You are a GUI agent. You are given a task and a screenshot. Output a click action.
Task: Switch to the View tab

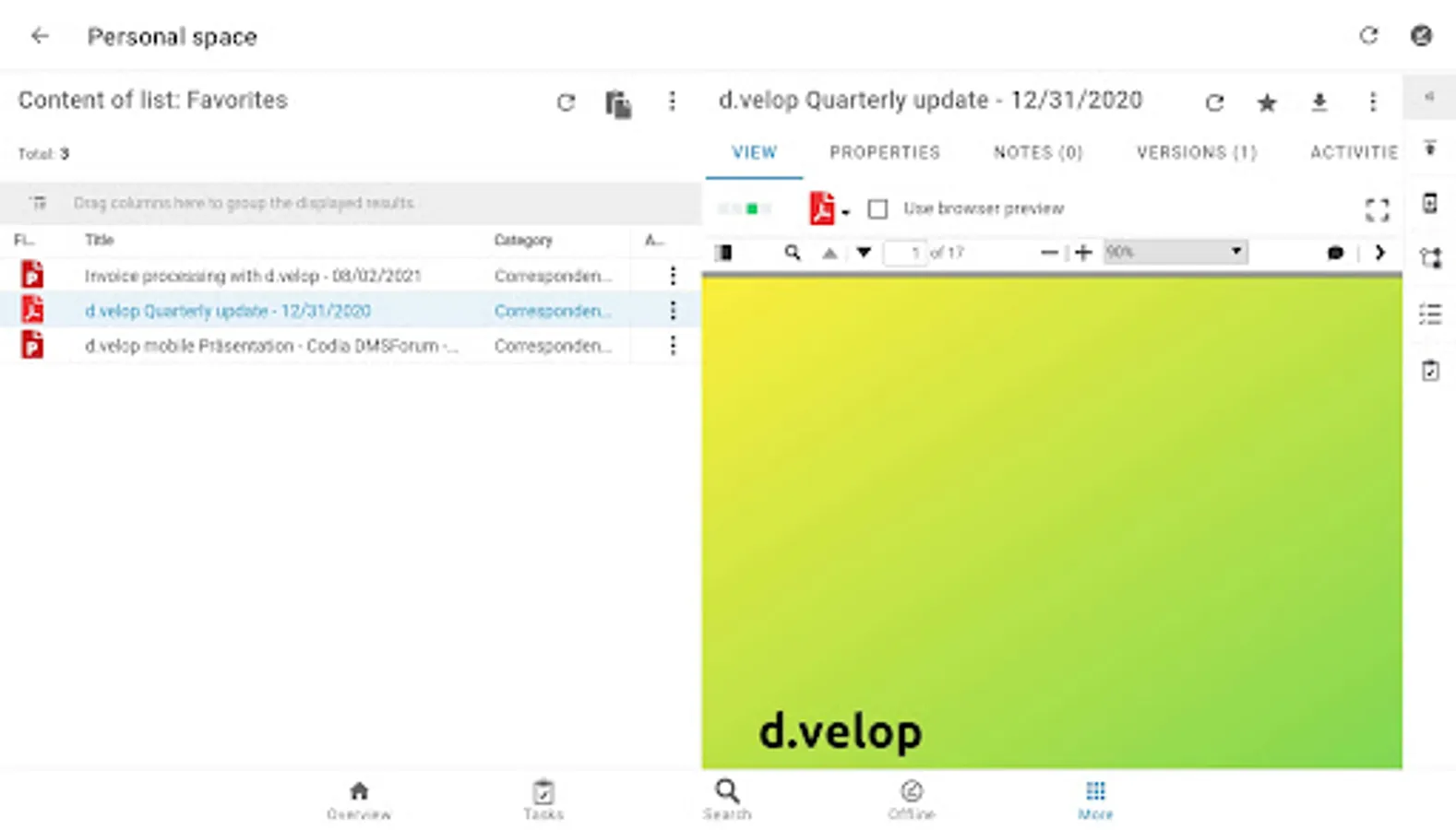[x=755, y=152]
